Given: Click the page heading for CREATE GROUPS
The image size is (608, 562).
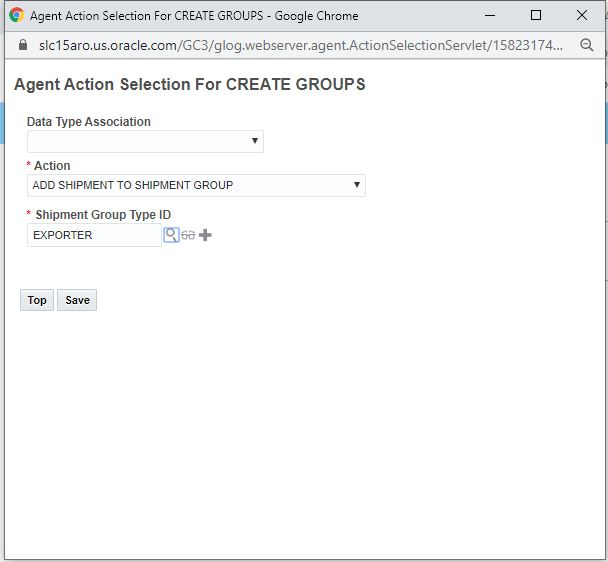Looking at the screenshot, I should coord(190,85).
